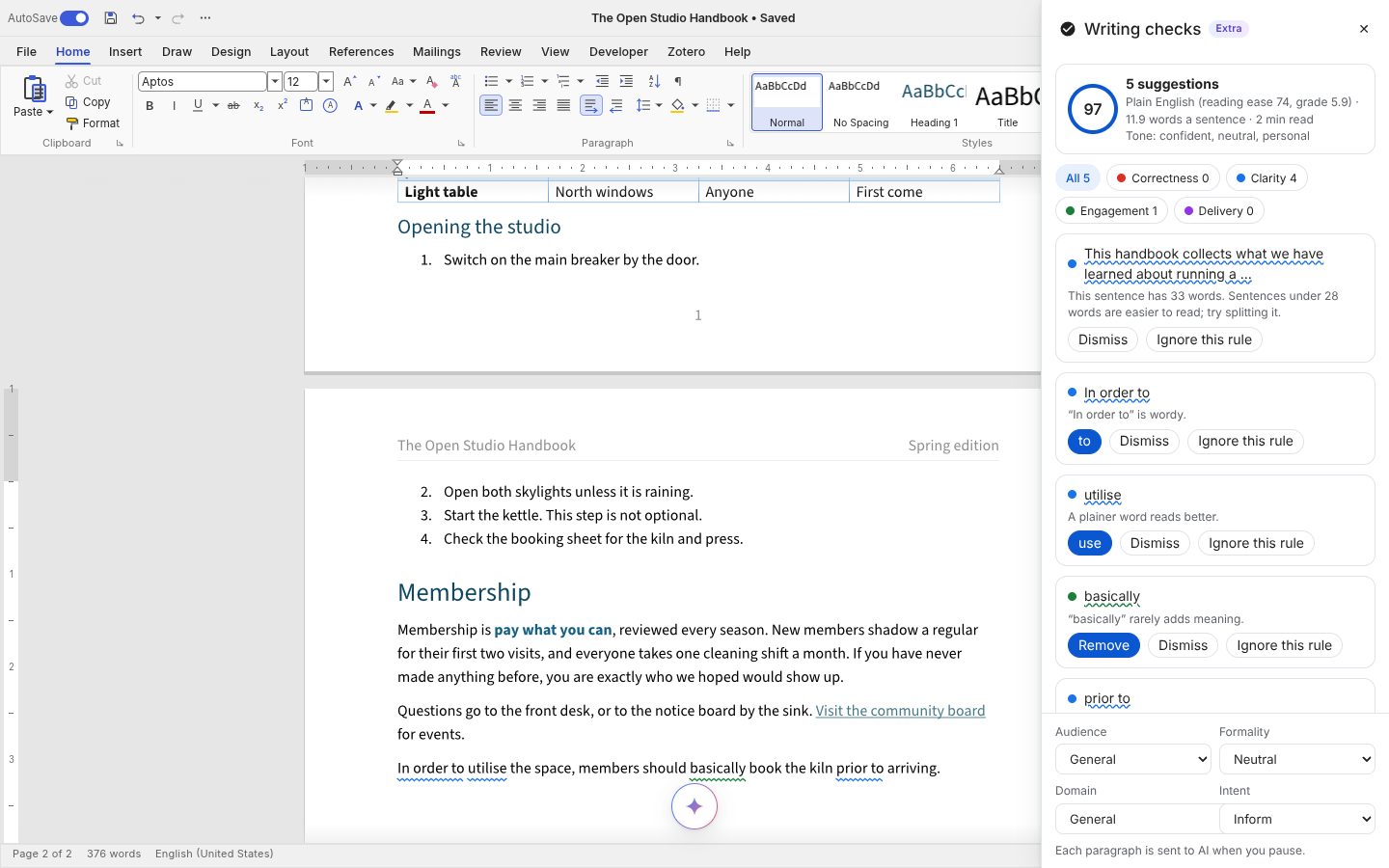Click the Save icon in the title bar

(x=111, y=18)
